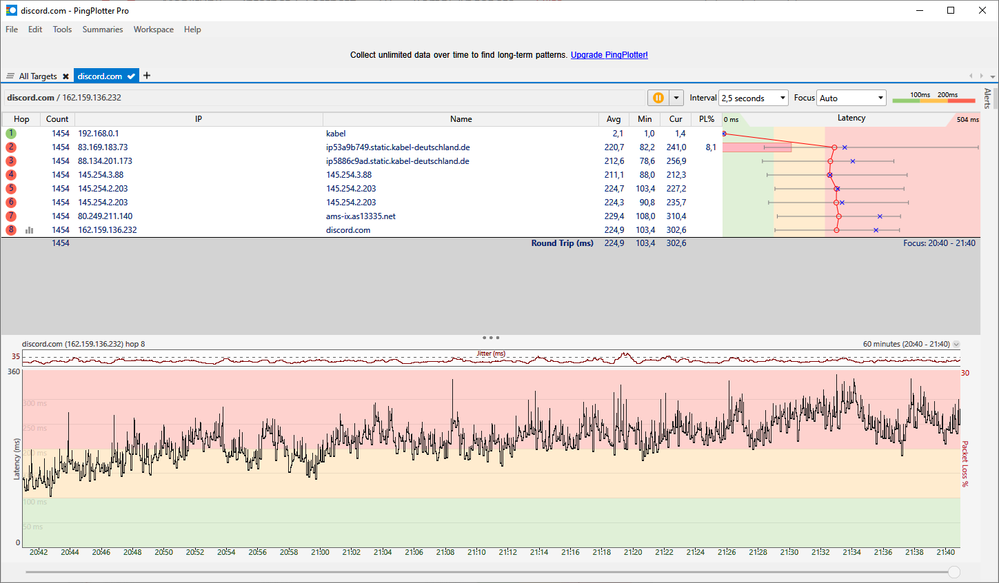Click the hop 3 red circle icon
The image size is (999, 583).
click(11, 161)
